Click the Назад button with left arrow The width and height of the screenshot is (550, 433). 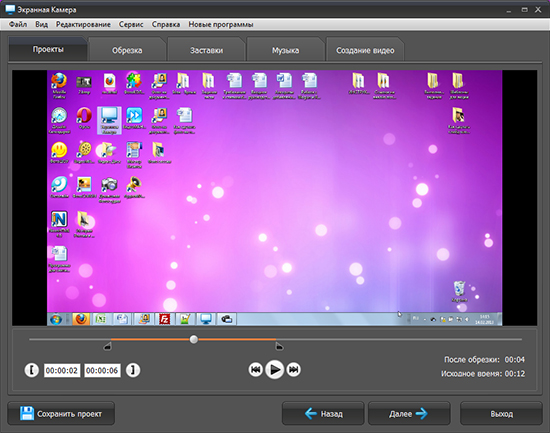pyautogui.click(x=323, y=414)
